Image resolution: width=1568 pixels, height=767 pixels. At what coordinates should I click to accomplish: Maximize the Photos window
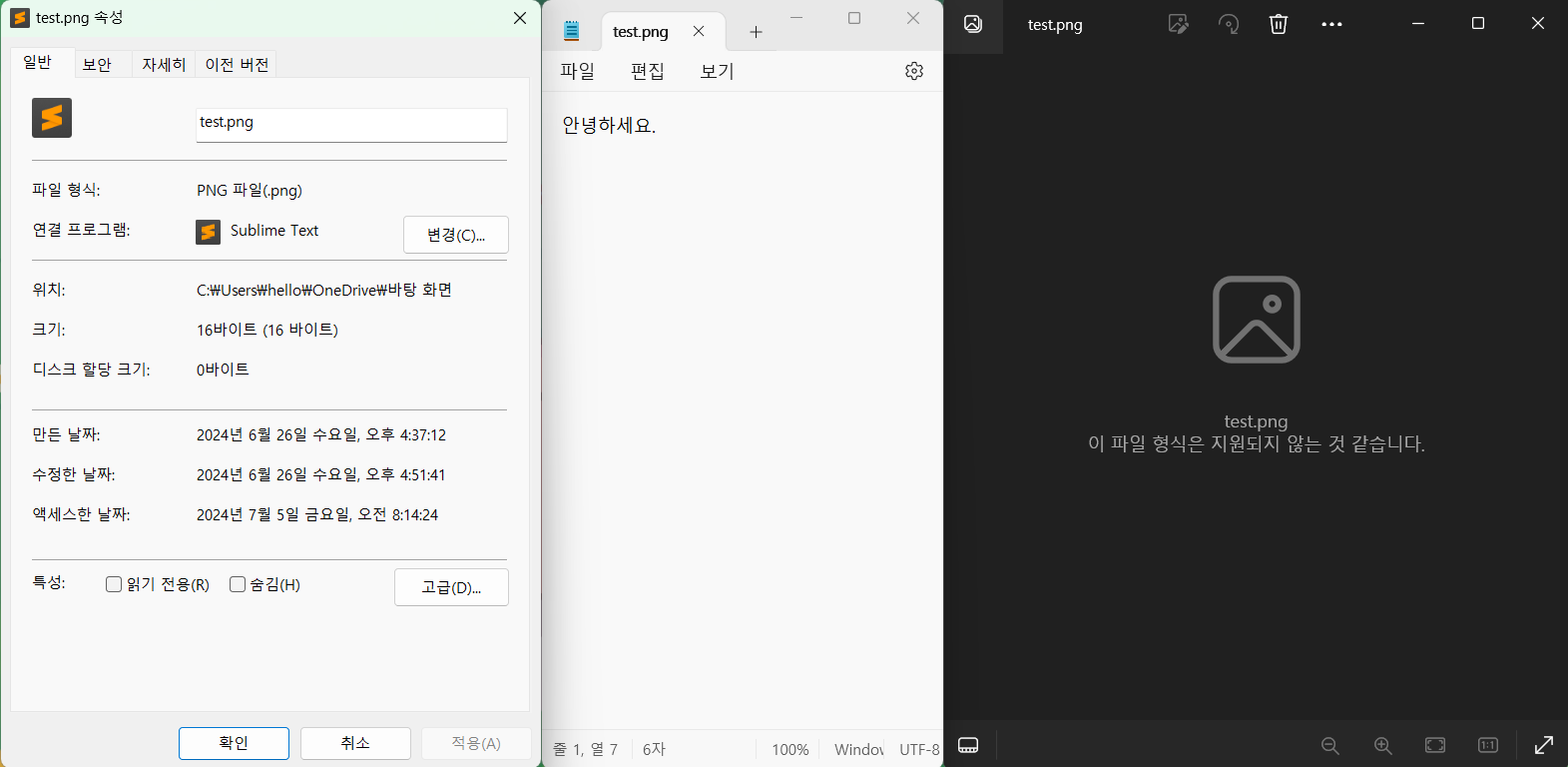[1478, 23]
